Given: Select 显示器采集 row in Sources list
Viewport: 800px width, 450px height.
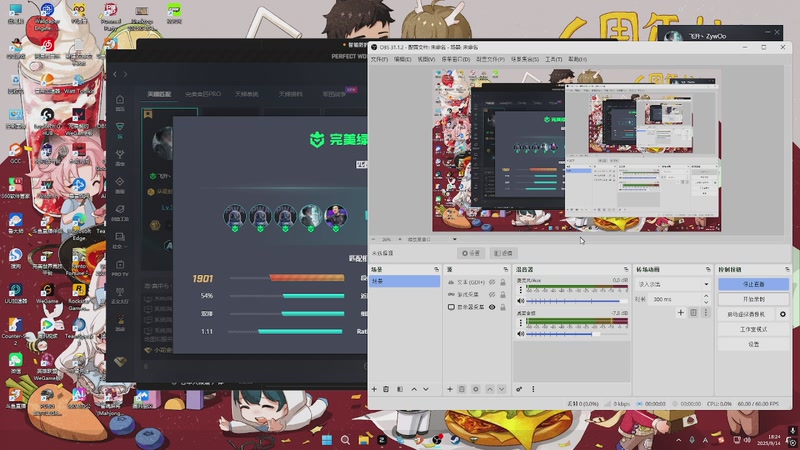Looking at the screenshot, I should (477, 307).
